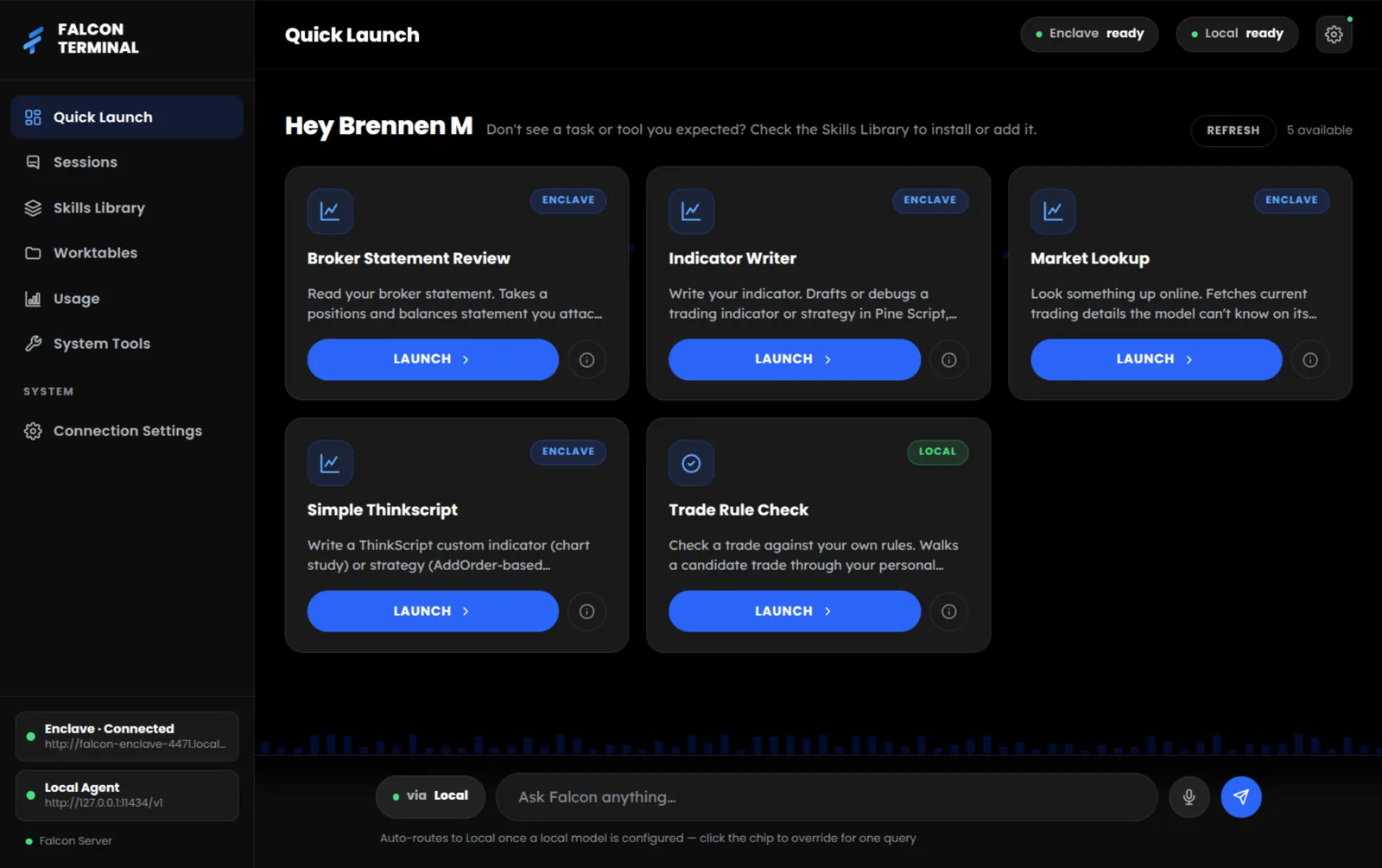This screenshot has width=1382, height=868.
Task: Open Quick Launch in the sidebar
Action: click(x=127, y=117)
